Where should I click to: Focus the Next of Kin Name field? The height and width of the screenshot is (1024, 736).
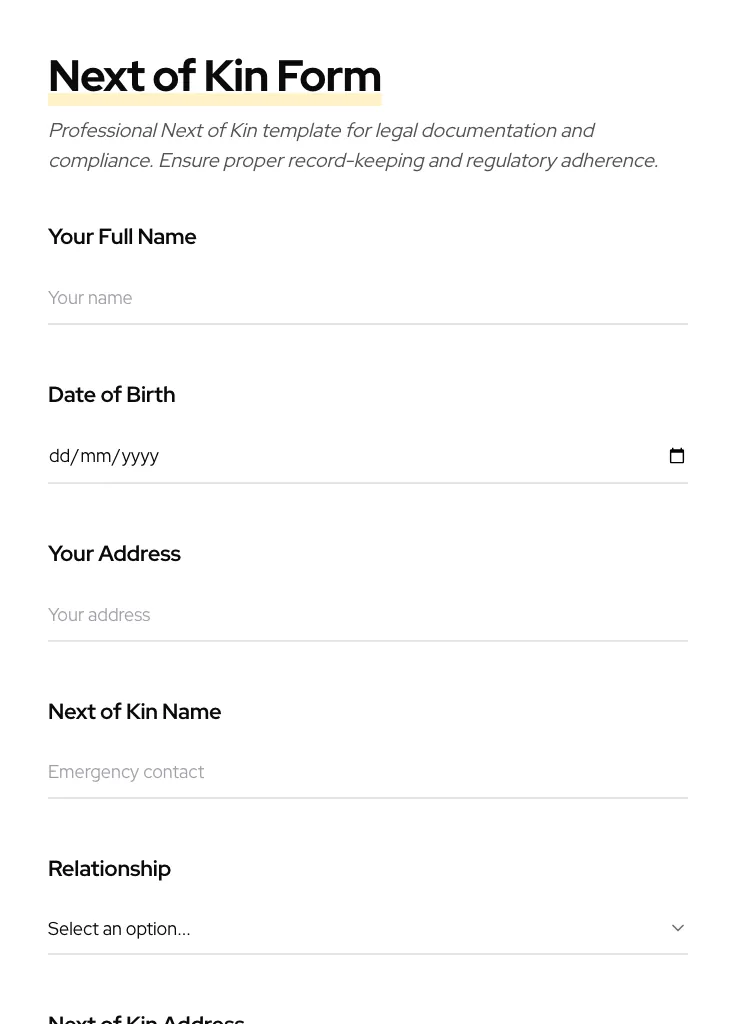coord(367,772)
